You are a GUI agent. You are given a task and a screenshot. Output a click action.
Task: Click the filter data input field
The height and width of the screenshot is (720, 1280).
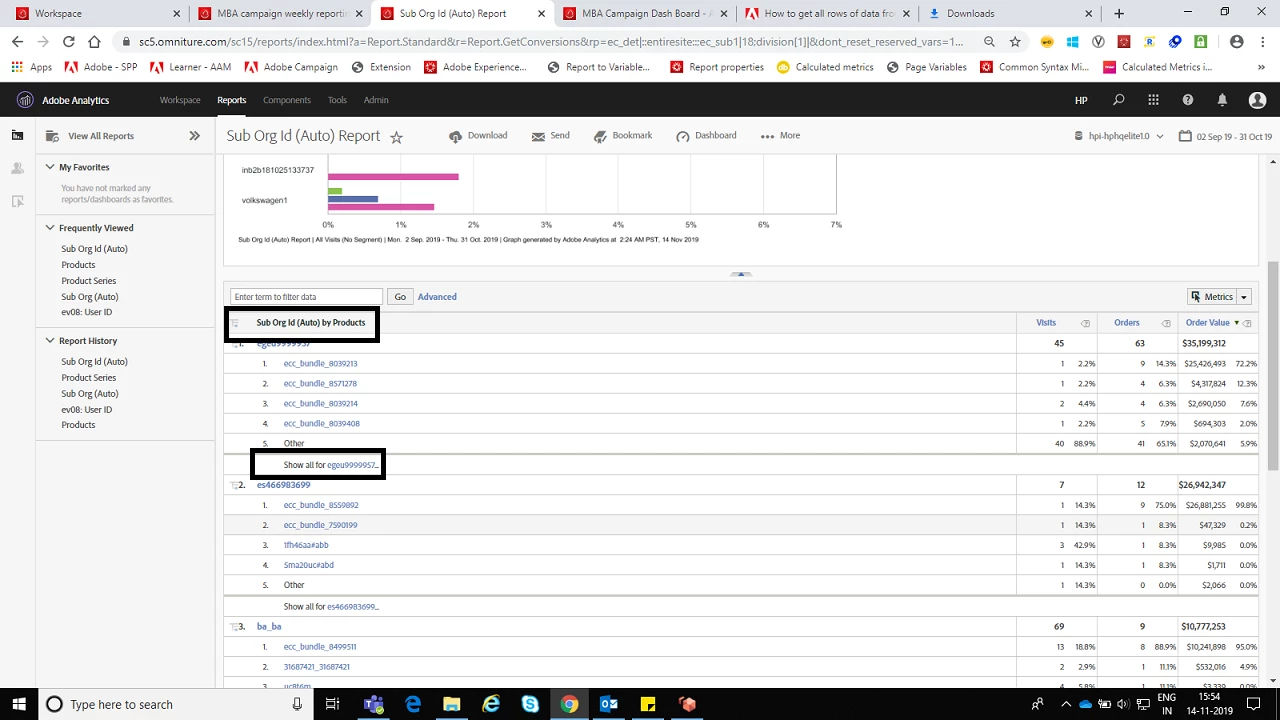(306, 297)
